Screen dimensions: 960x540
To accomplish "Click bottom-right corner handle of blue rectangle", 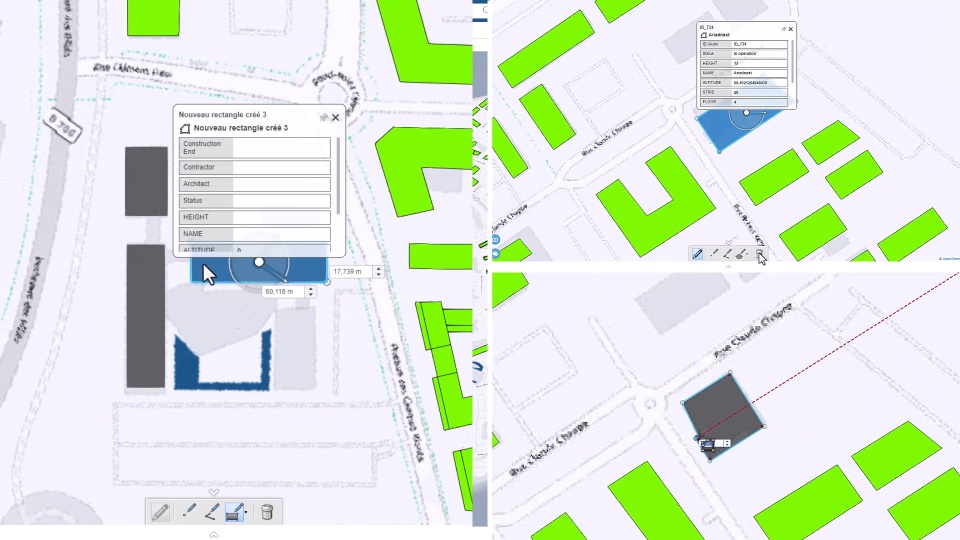I will 327,282.
